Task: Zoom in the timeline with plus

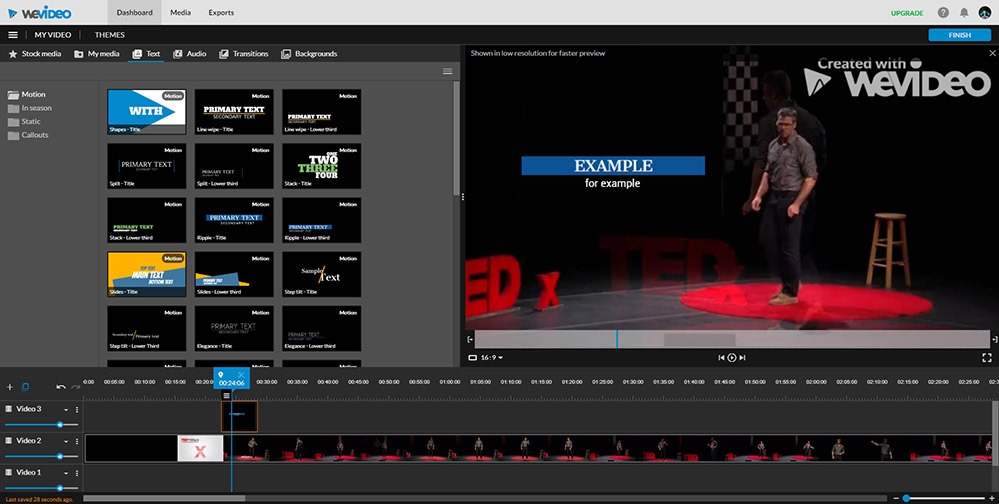Action: (992, 498)
